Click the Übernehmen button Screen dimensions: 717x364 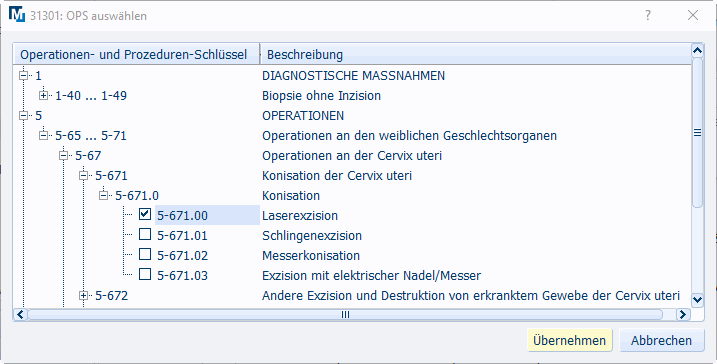tap(569, 340)
